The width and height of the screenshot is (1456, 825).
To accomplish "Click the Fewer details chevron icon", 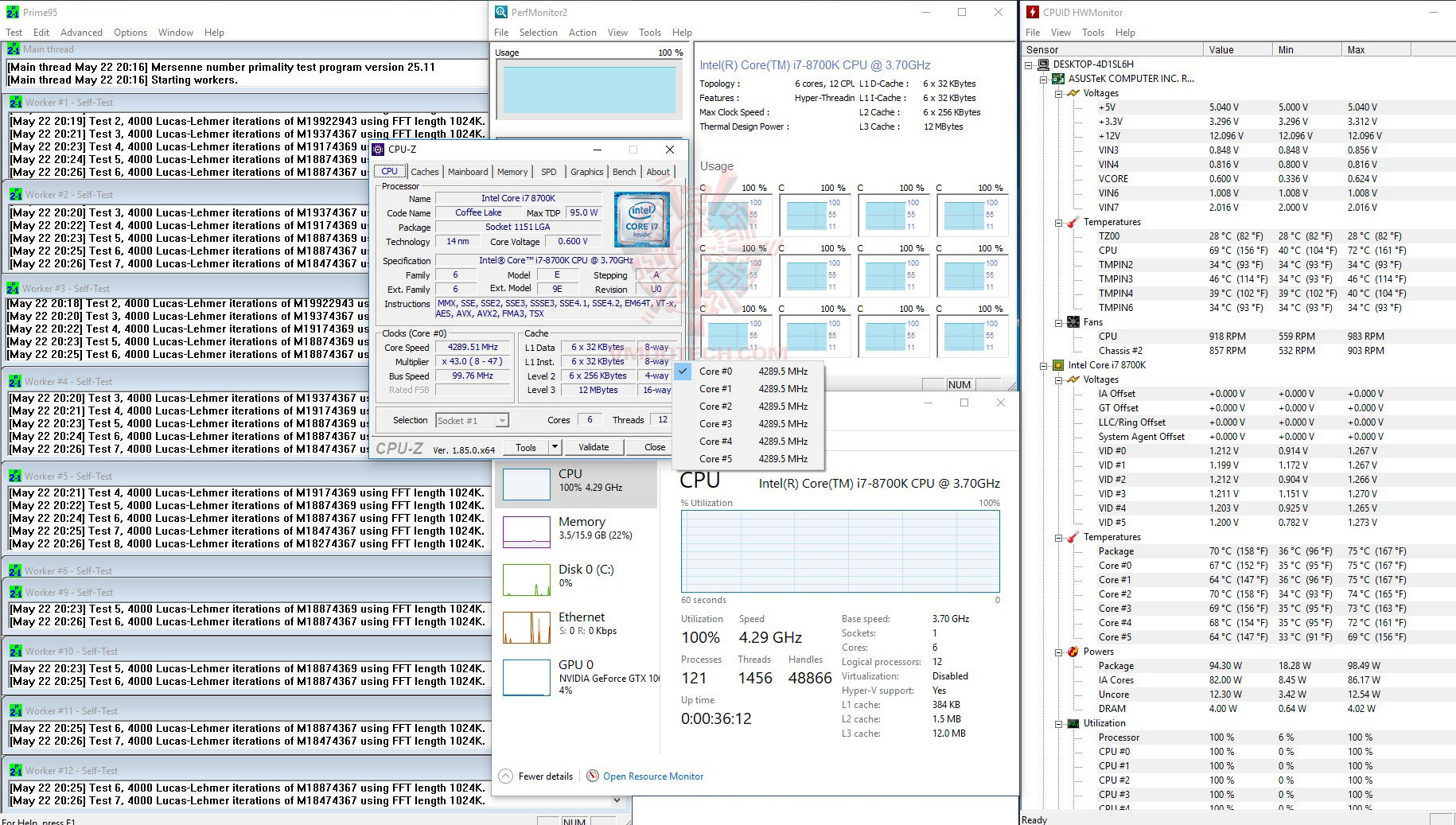I will 506,776.
